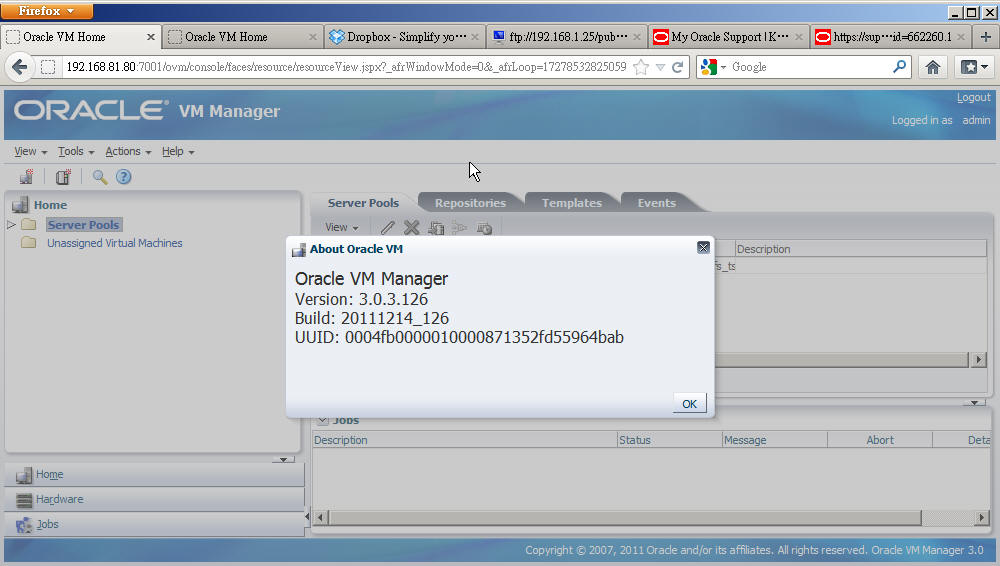Screen dimensions: 1000x566
Task: Open the Help menu
Action: point(177,151)
